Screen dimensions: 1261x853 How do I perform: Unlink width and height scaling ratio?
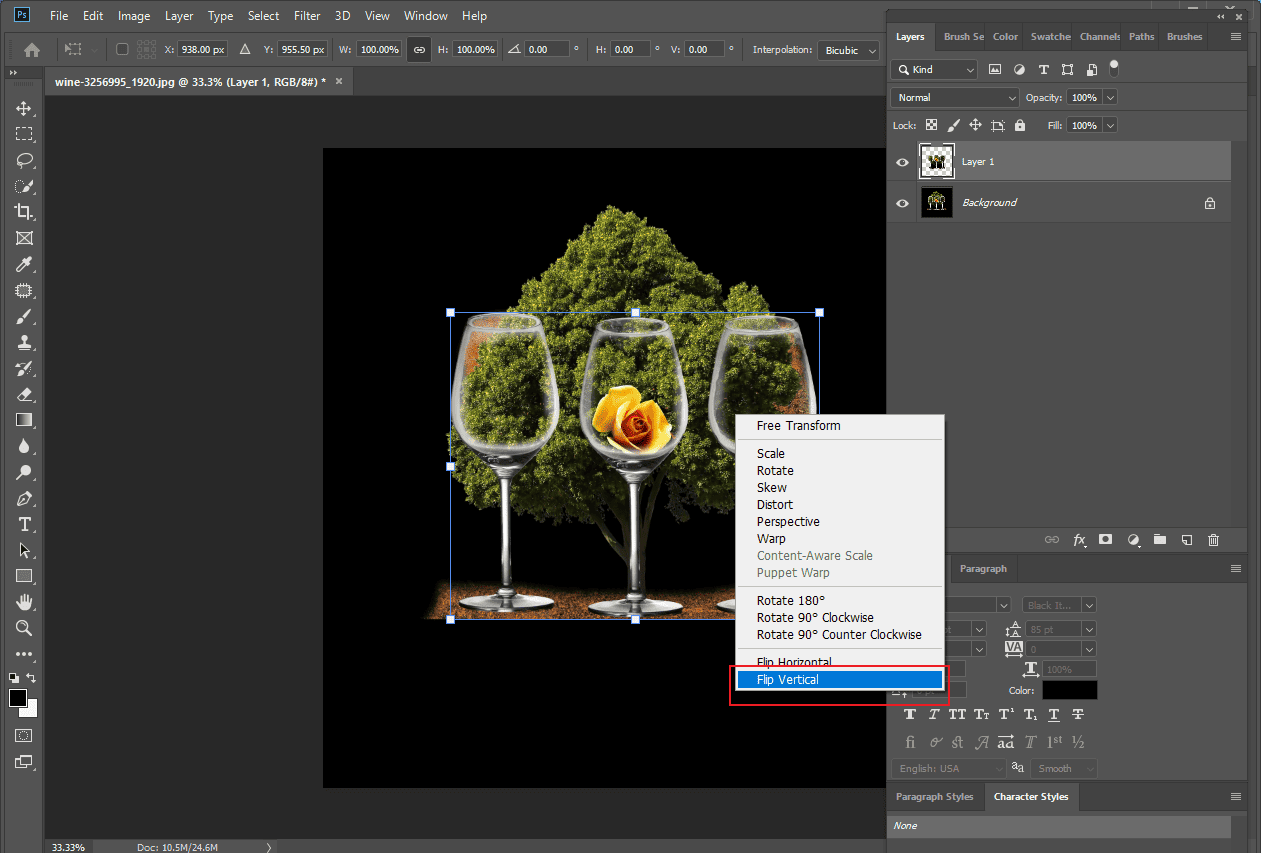click(419, 48)
